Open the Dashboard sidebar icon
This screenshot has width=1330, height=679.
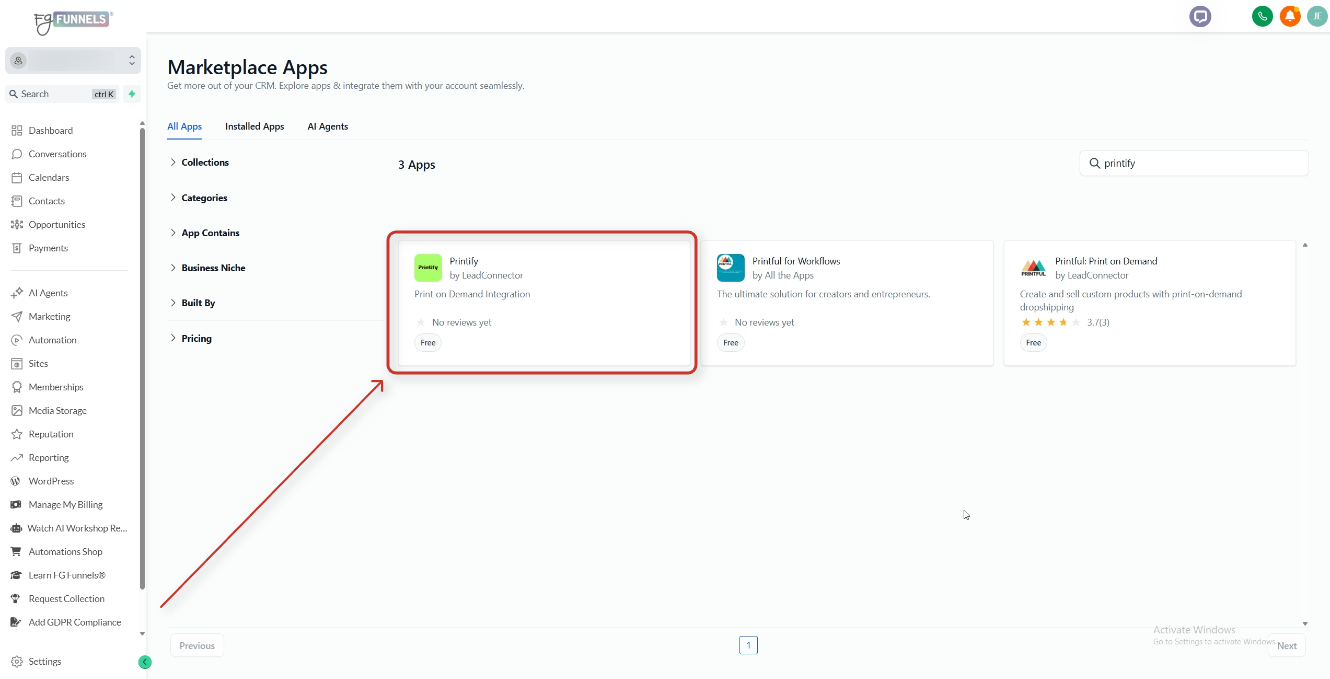pyautogui.click(x=17, y=131)
